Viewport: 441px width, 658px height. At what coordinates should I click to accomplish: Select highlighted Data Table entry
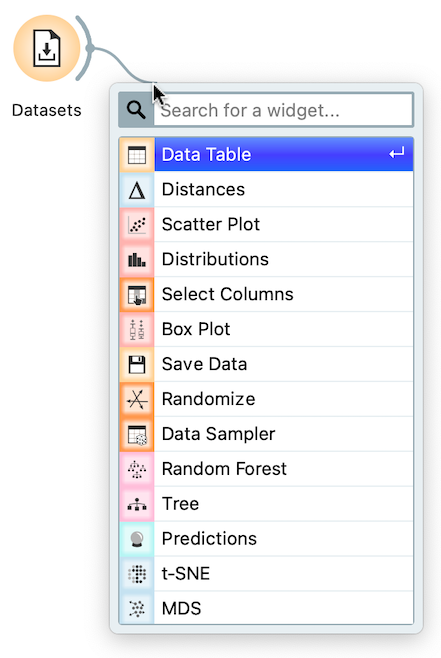266,154
